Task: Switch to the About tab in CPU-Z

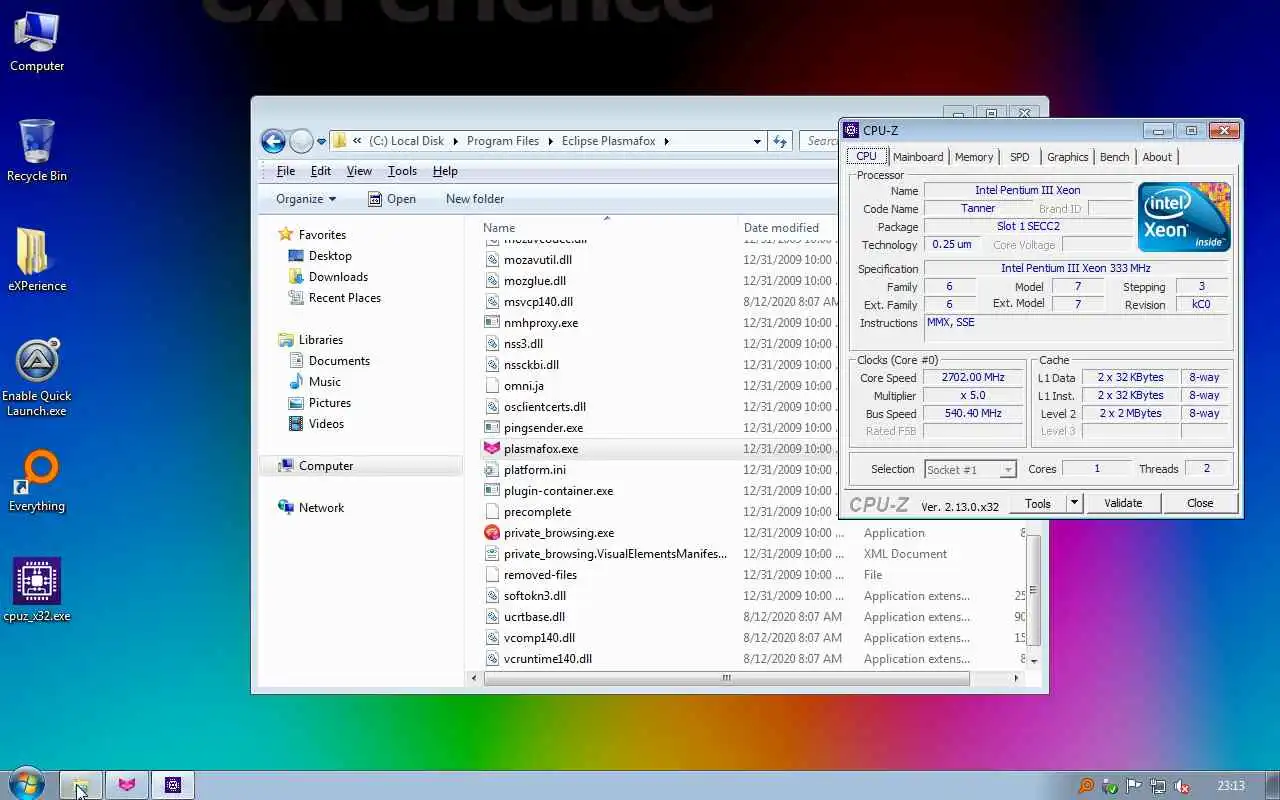Action: (x=1157, y=157)
